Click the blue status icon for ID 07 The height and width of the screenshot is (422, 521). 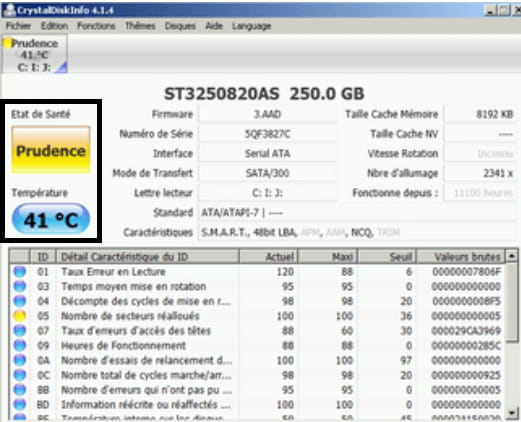(x=20, y=330)
